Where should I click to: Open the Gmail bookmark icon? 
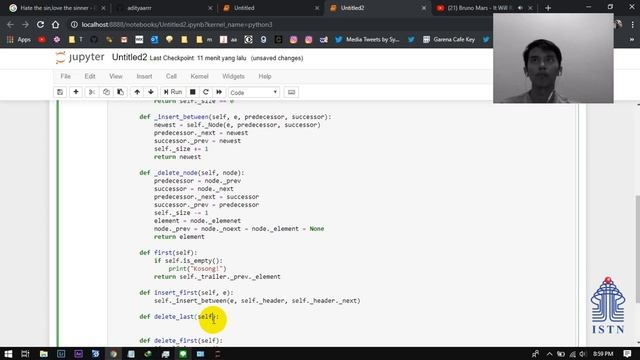pos(124,40)
